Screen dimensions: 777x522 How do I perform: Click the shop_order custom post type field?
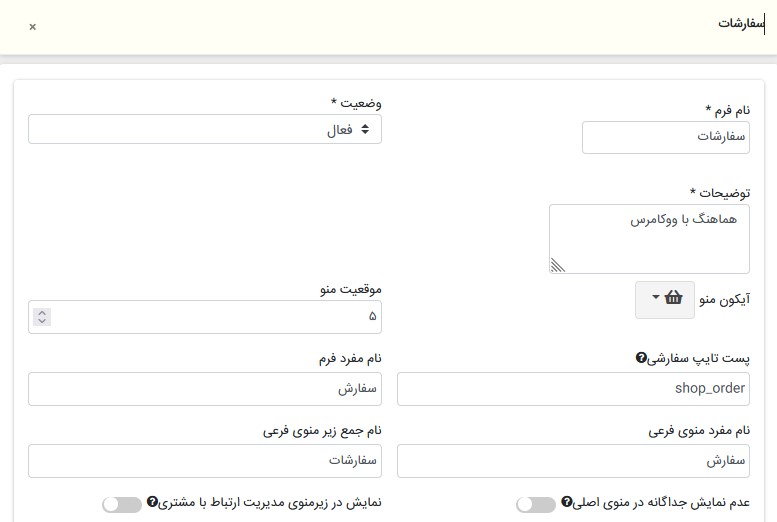point(573,389)
